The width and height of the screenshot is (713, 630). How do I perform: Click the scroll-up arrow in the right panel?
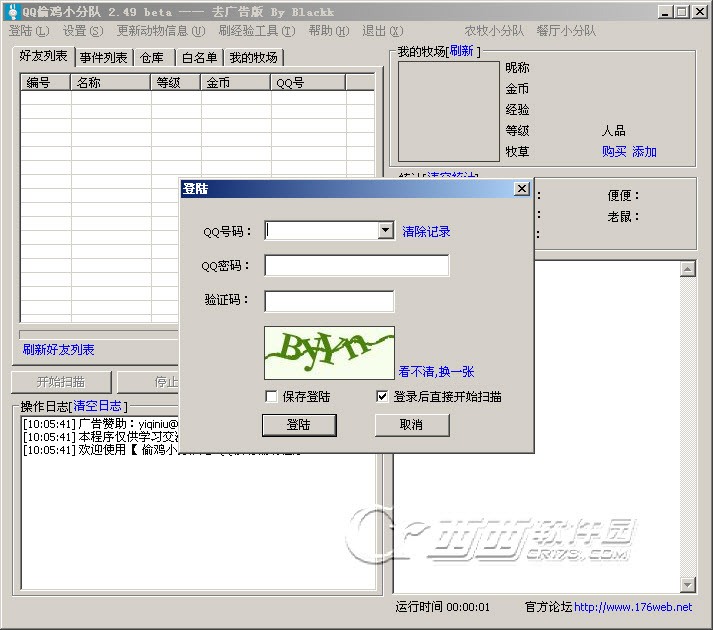687,269
